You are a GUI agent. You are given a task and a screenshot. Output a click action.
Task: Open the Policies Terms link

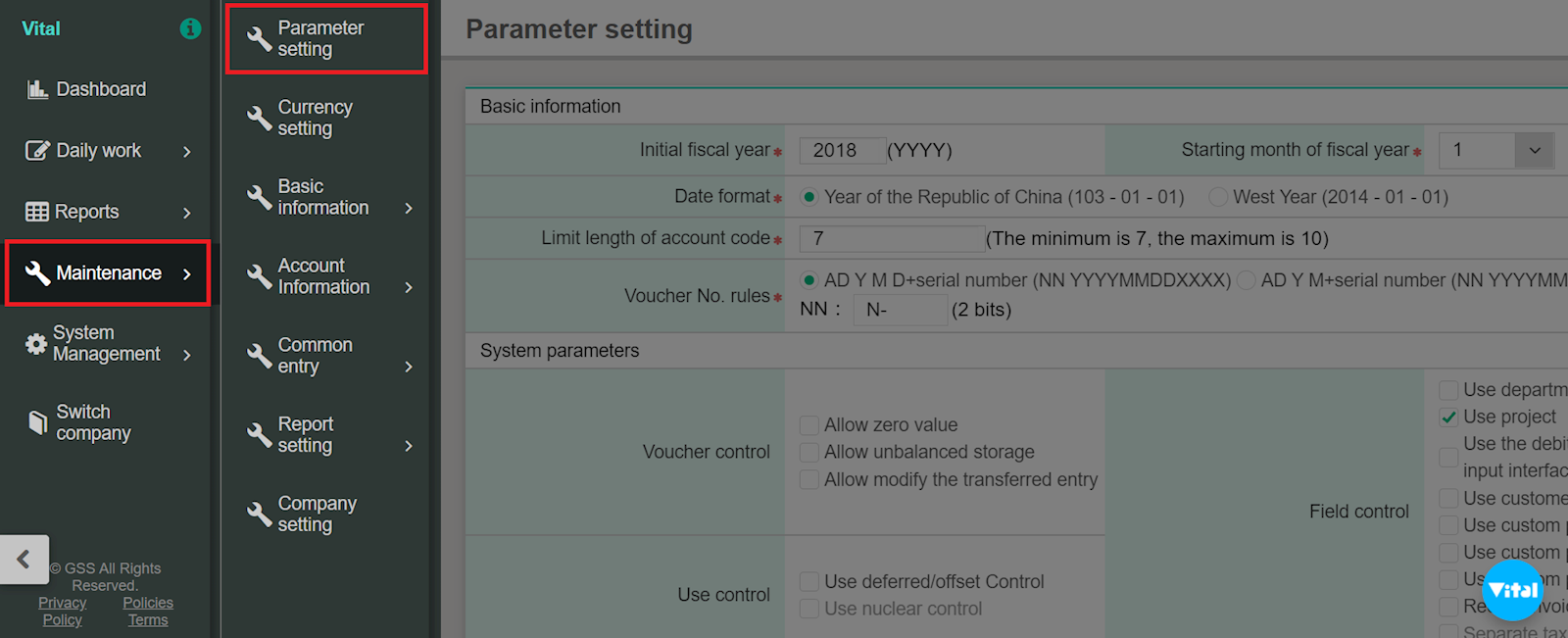click(148, 612)
